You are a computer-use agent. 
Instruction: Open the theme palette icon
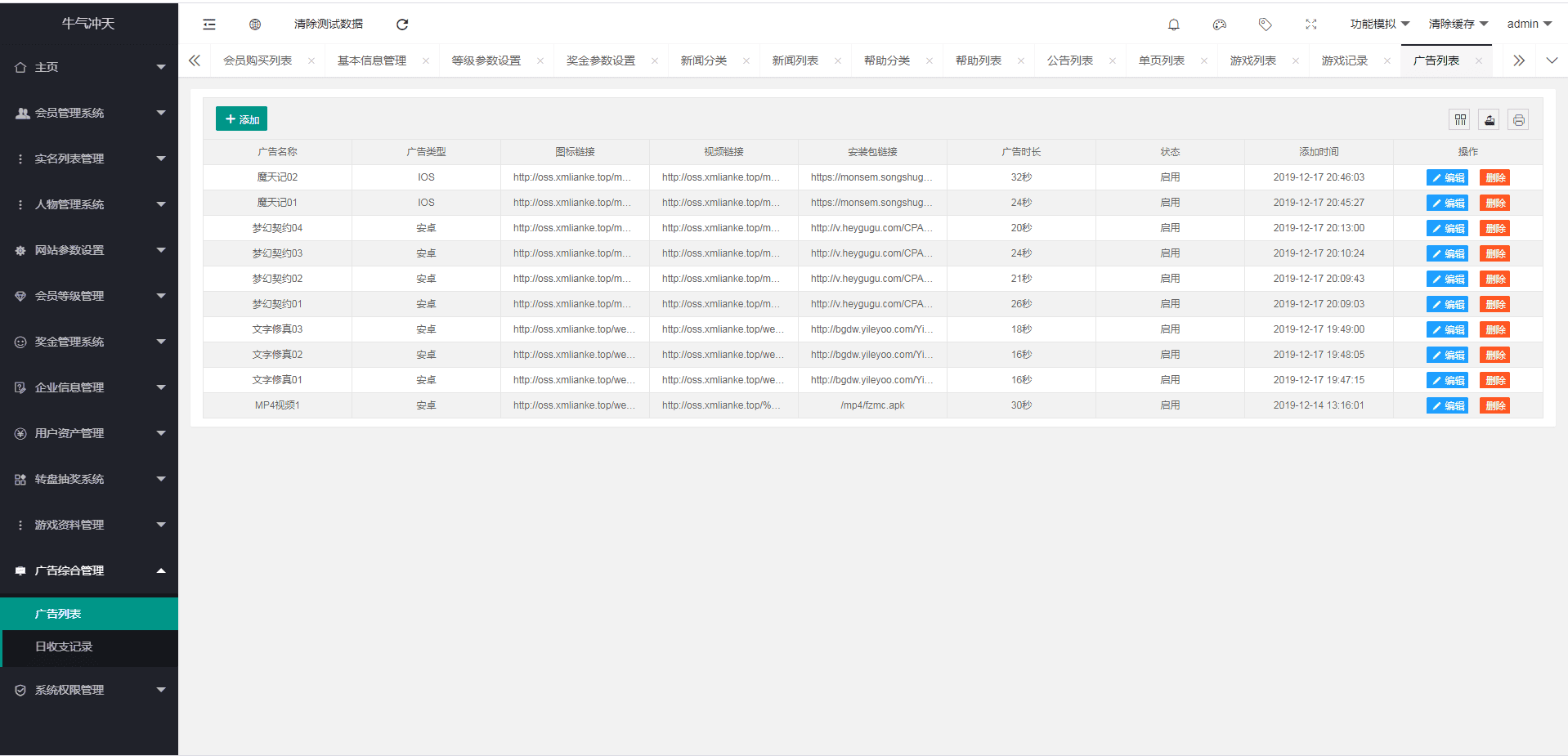coord(1220,25)
